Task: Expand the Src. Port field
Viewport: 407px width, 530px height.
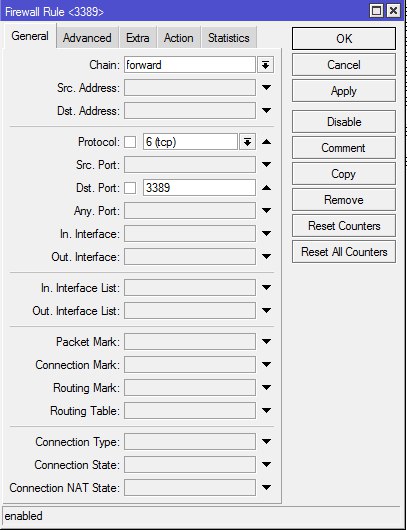Action: coord(266,165)
